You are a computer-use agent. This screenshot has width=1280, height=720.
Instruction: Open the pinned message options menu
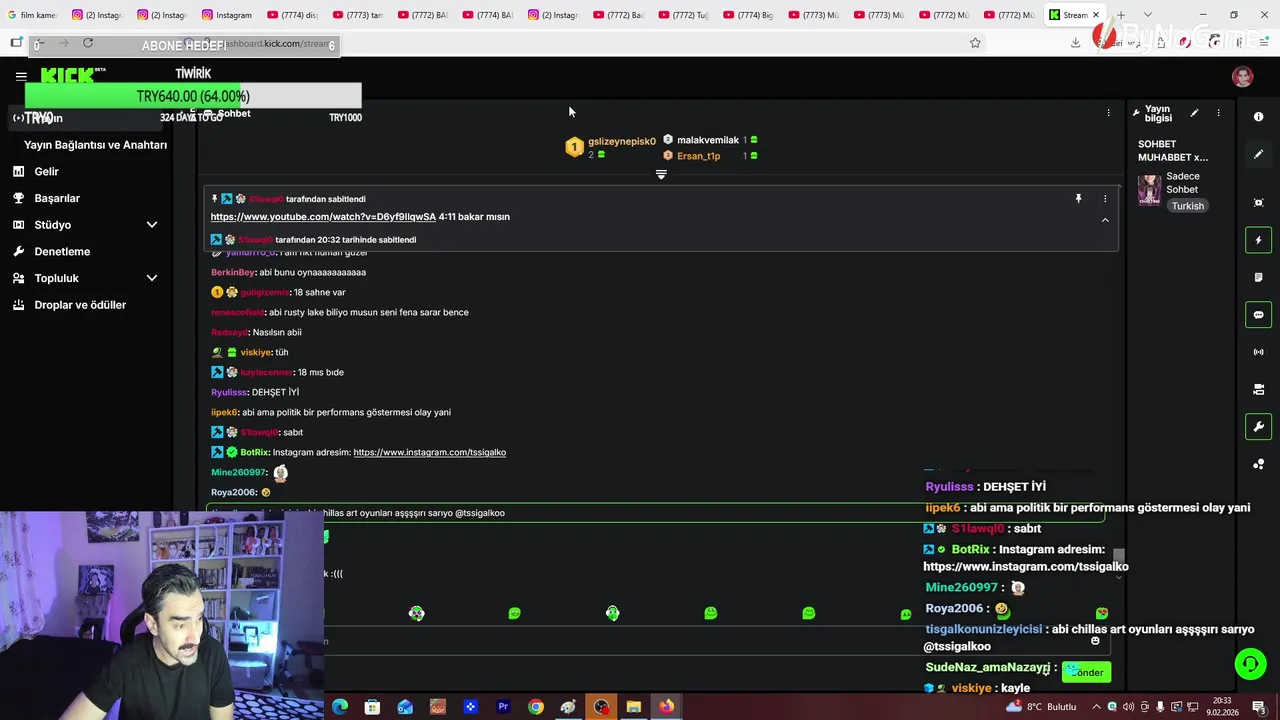[1105, 199]
